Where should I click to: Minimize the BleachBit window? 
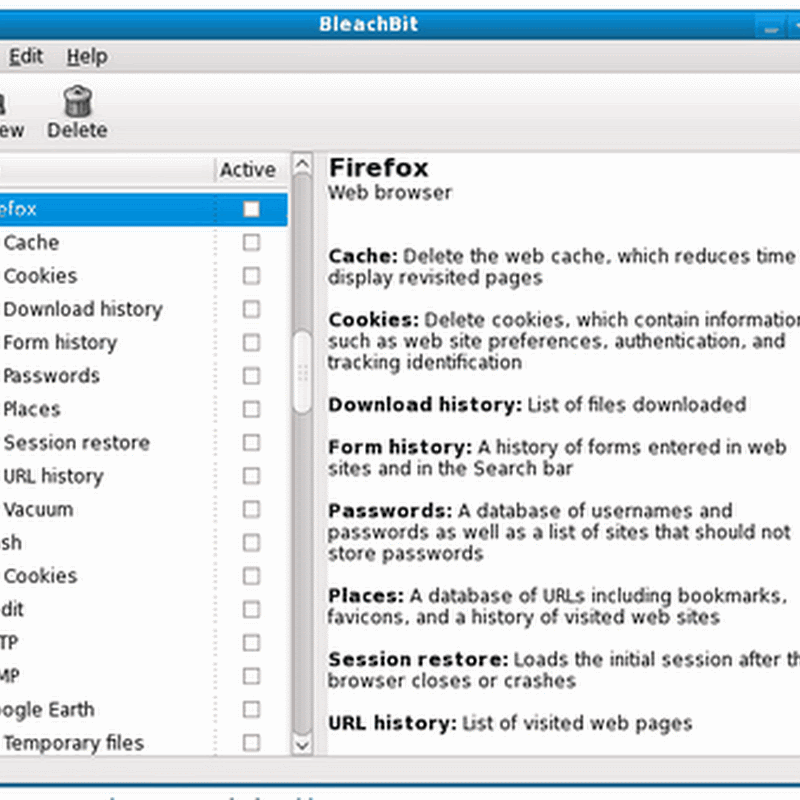tap(771, 27)
